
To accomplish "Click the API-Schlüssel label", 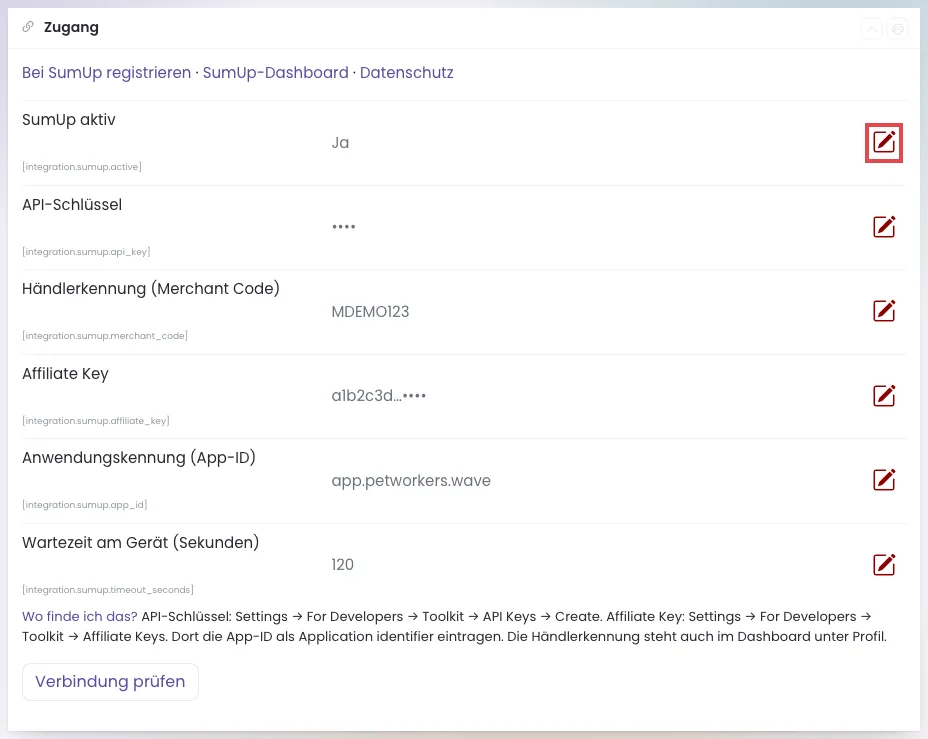I will [x=72, y=205].
